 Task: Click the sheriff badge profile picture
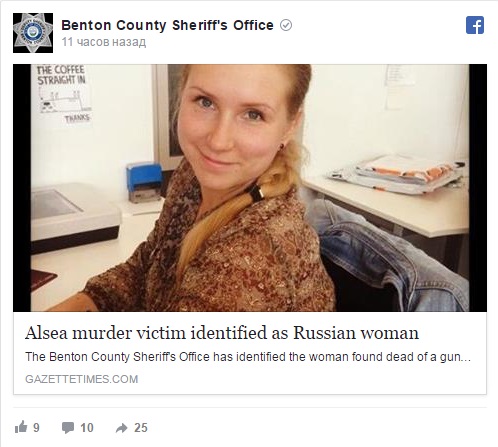click(x=33, y=33)
